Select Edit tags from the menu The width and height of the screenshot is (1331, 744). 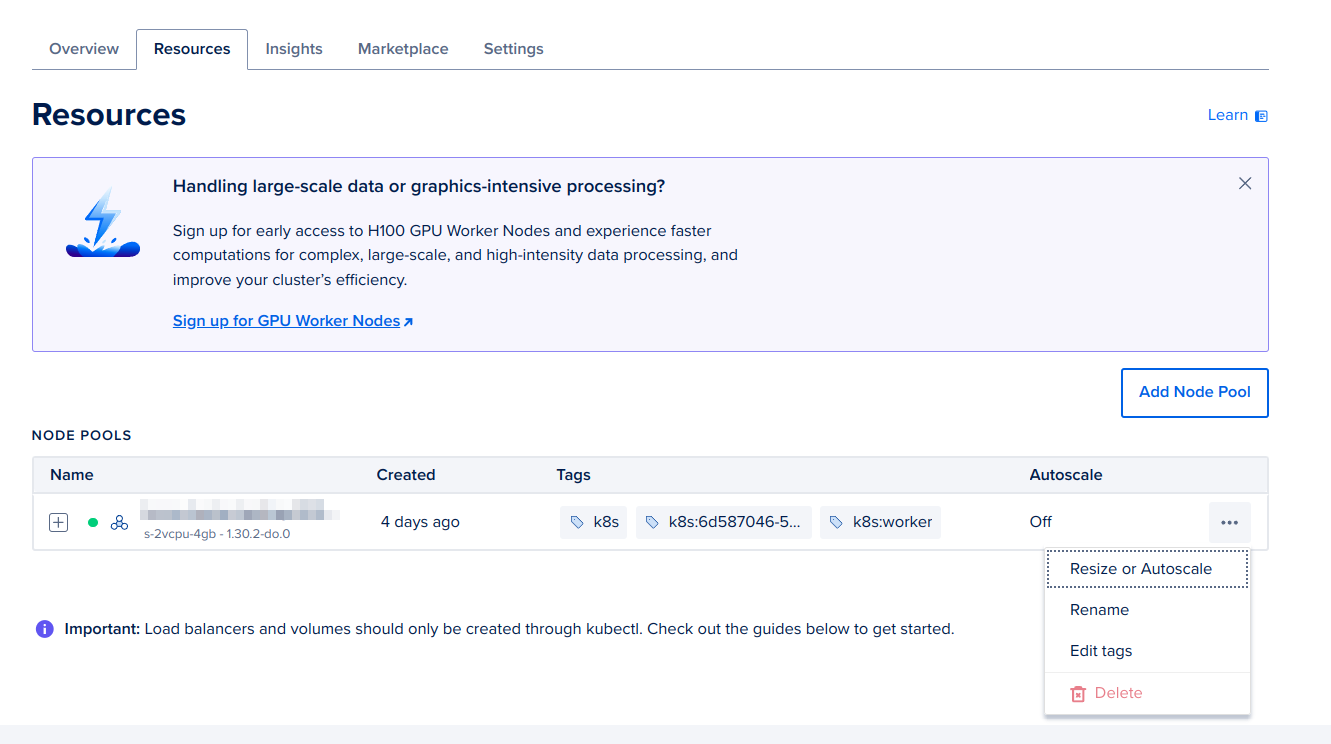point(1101,651)
